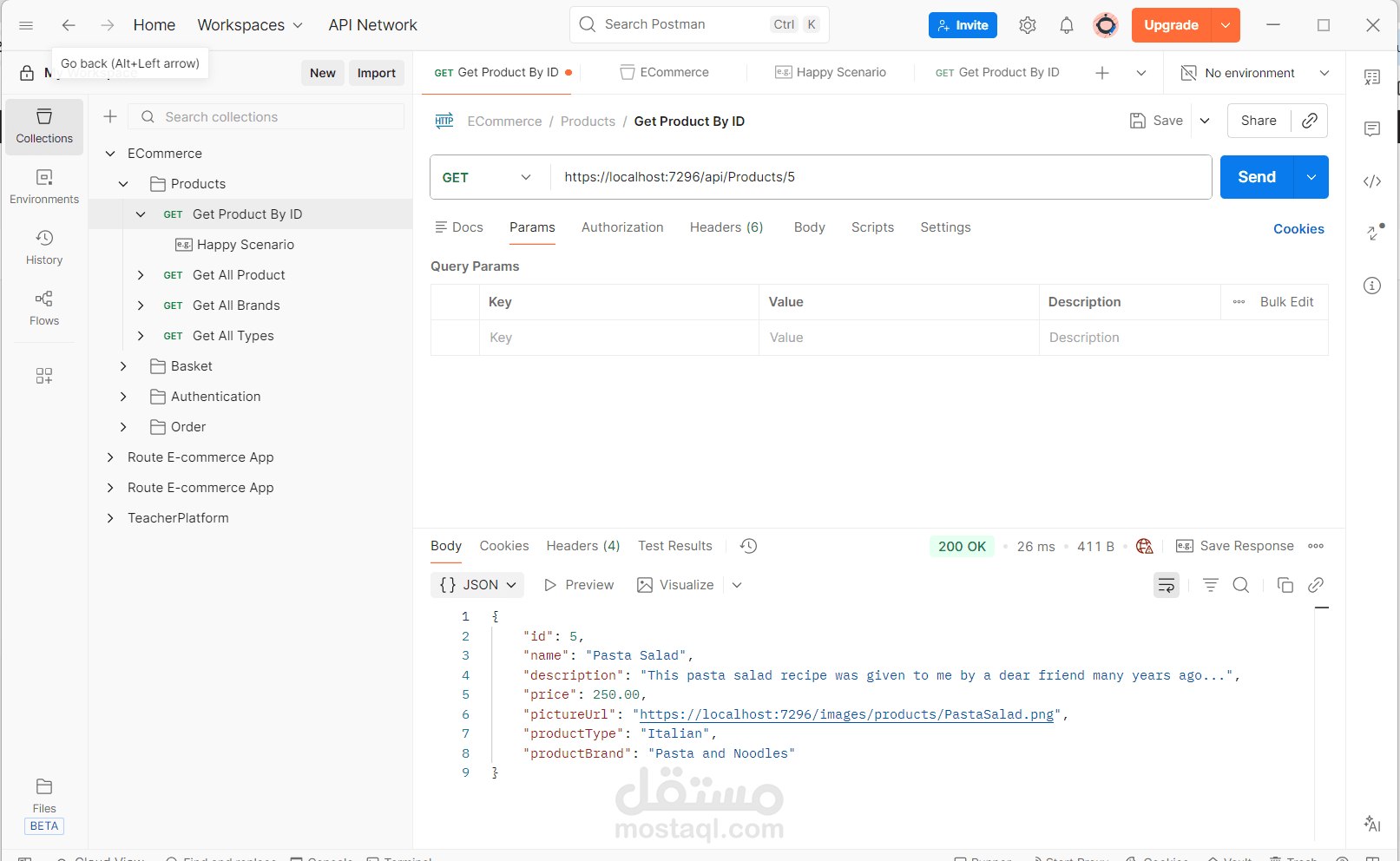Image resolution: width=1400 pixels, height=861 pixels.
Task: Click the Invite button
Action: (x=963, y=25)
